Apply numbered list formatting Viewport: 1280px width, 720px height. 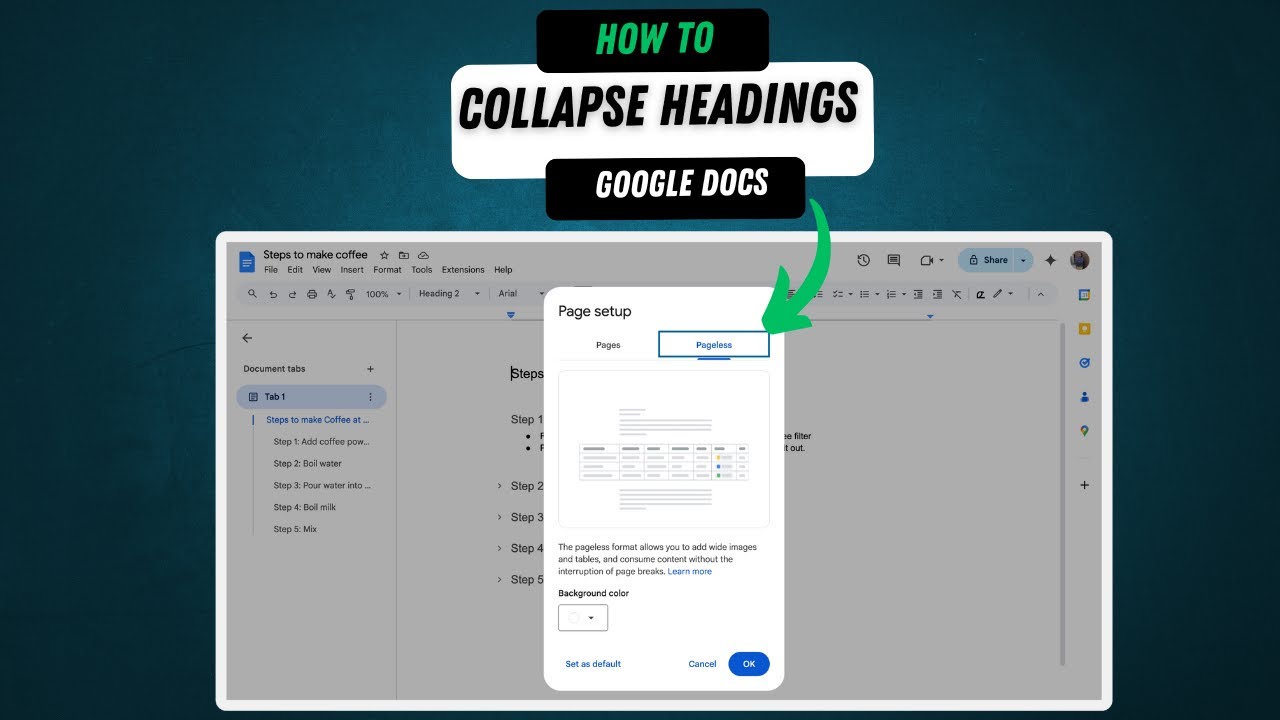coord(892,294)
